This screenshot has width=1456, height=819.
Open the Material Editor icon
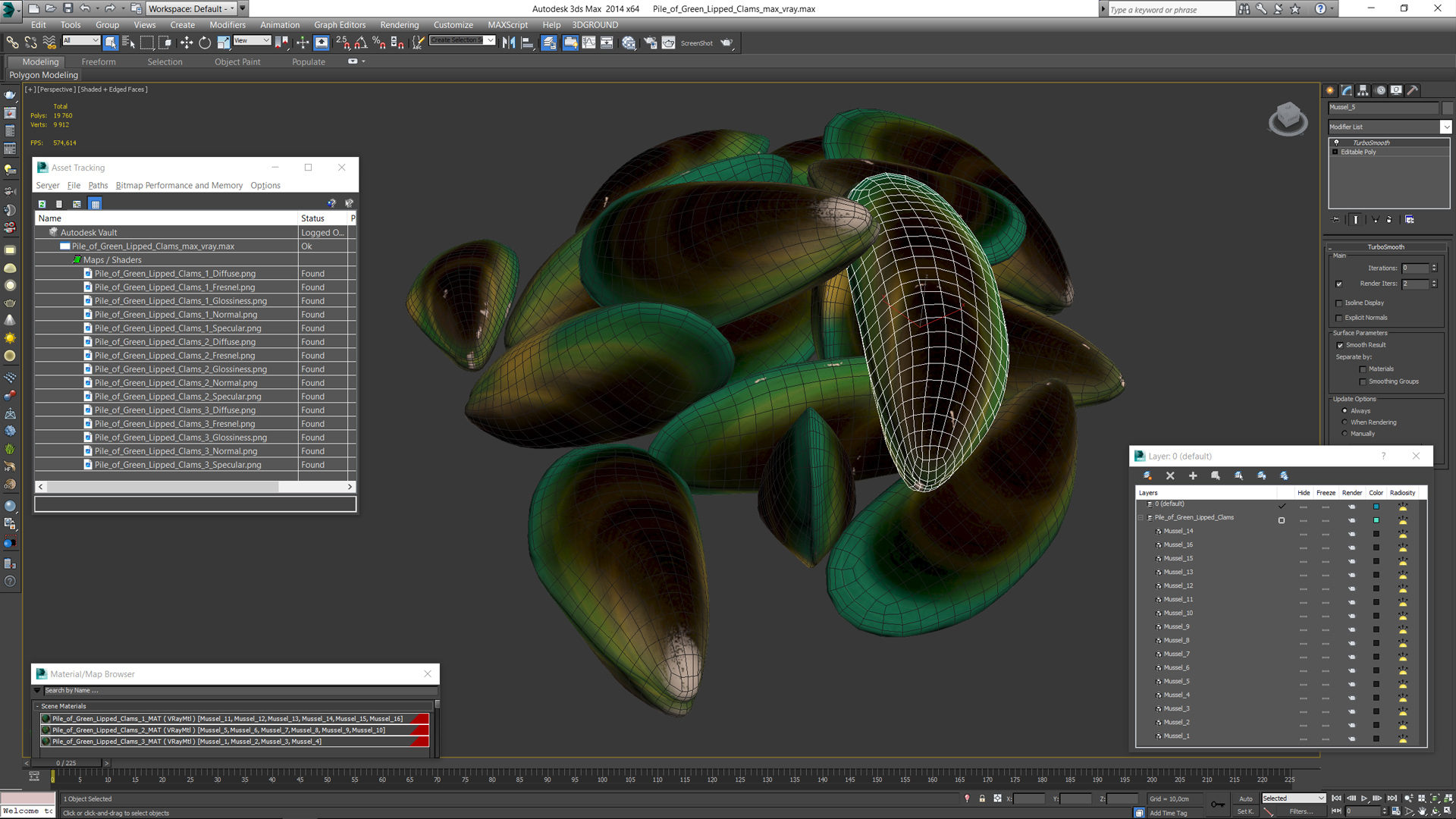(x=629, y=42)
